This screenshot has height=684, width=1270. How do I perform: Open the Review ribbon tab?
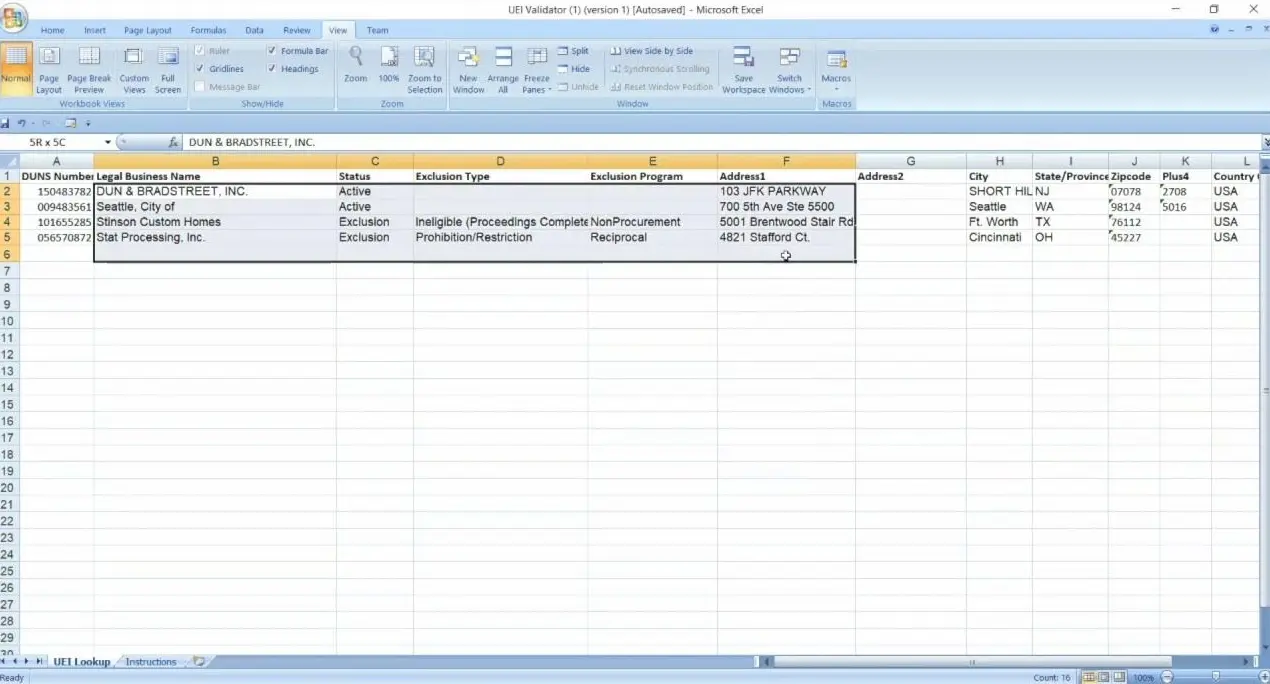(297, 30)
